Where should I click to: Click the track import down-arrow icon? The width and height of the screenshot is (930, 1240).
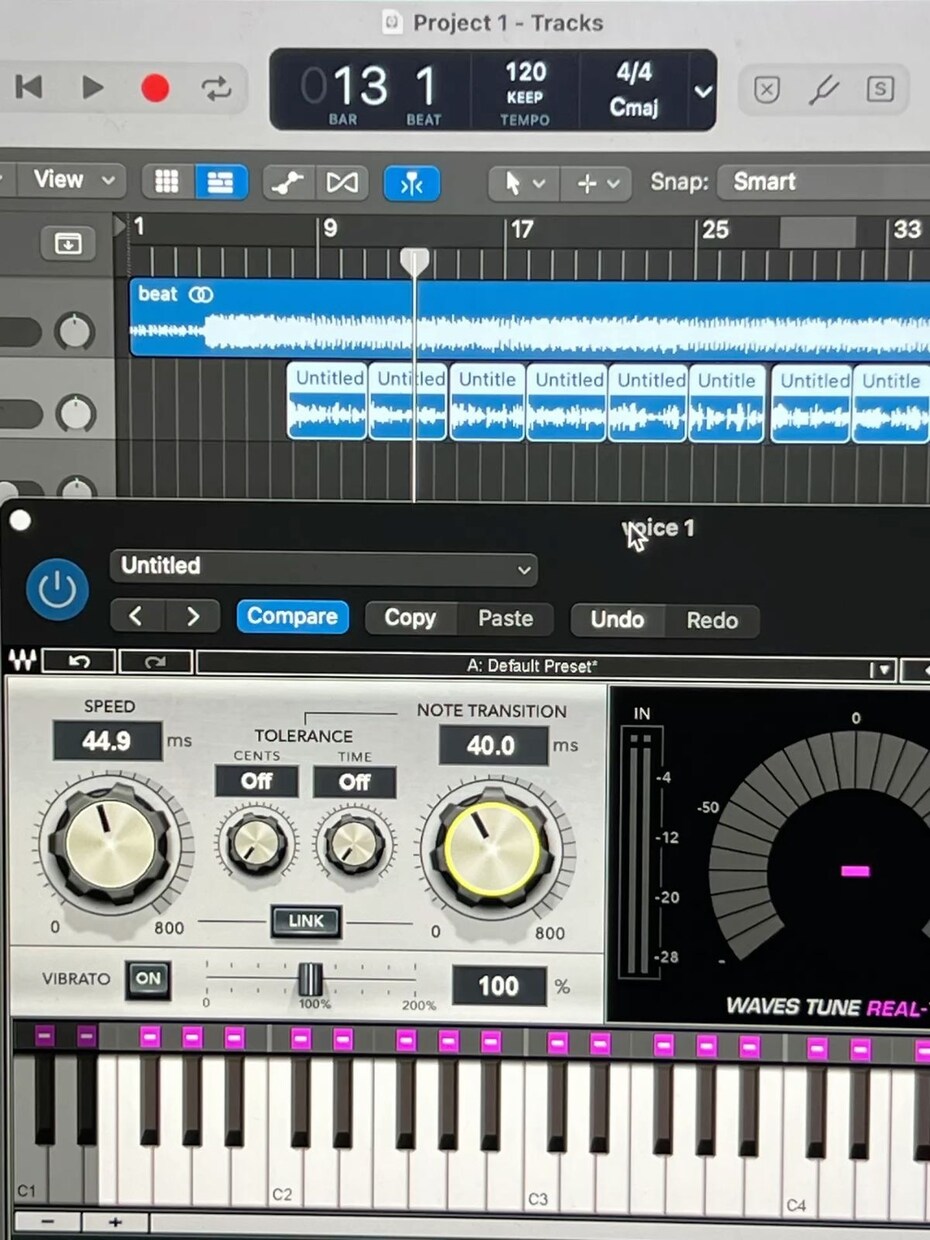[x=67, y=243]
